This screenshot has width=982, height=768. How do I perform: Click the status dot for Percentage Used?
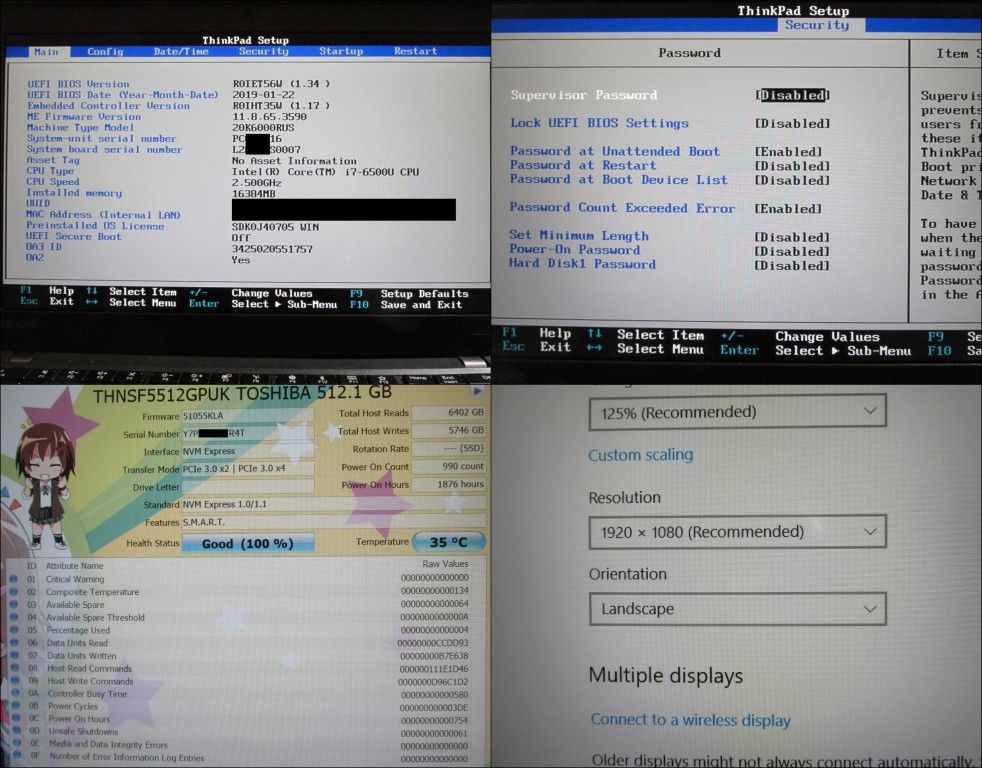[14, 630]
